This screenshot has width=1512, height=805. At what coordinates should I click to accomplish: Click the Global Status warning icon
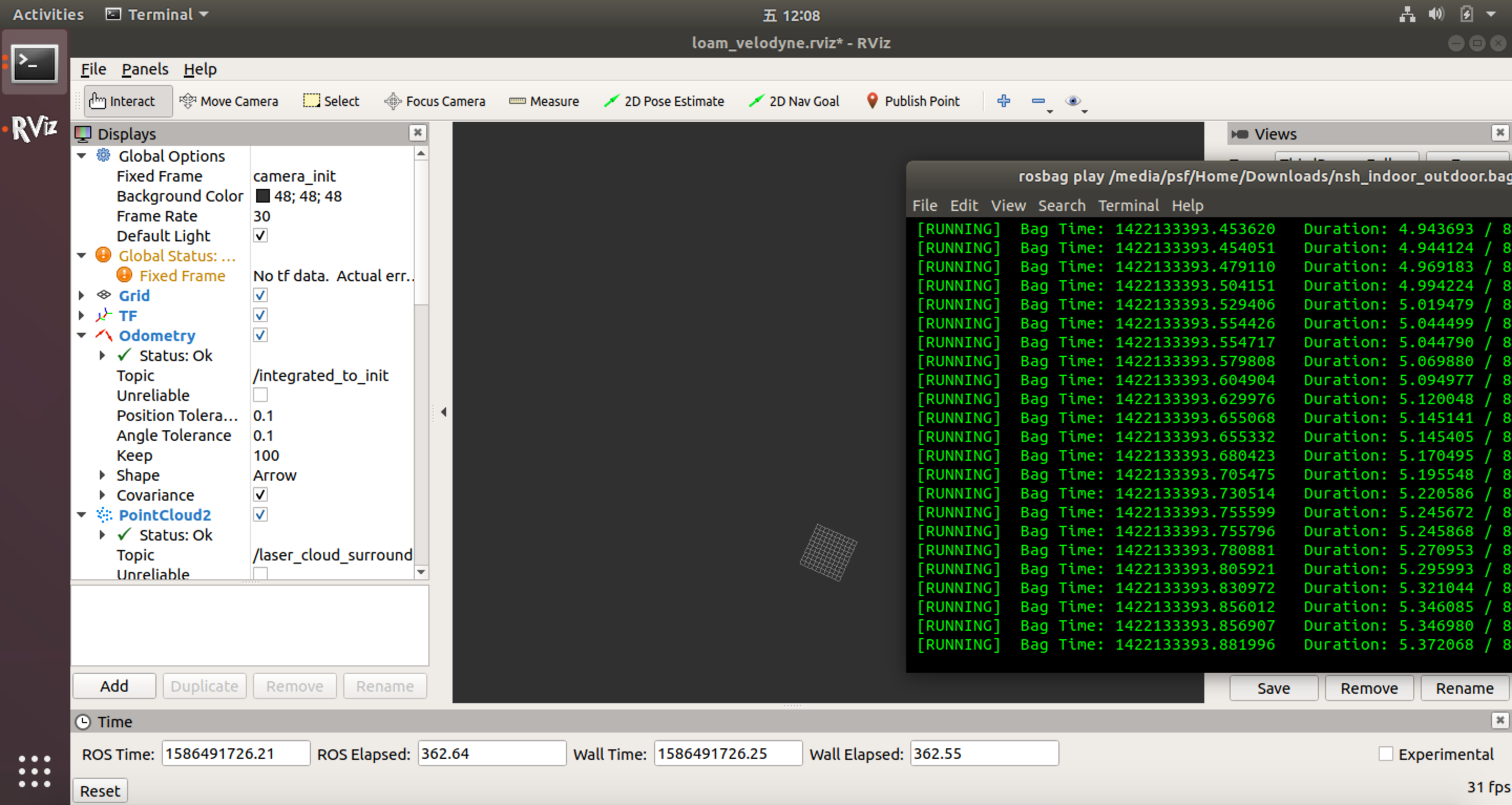tap(103, 255)
